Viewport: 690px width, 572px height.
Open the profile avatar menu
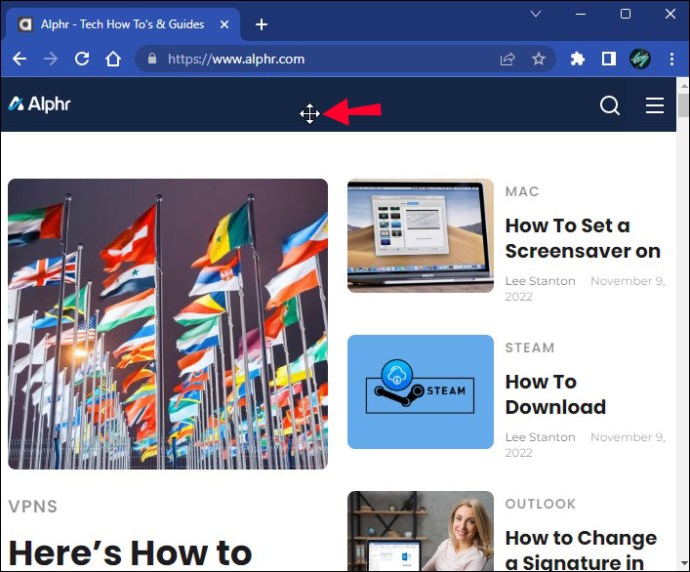pyautogui.click(x=640, y=59)
